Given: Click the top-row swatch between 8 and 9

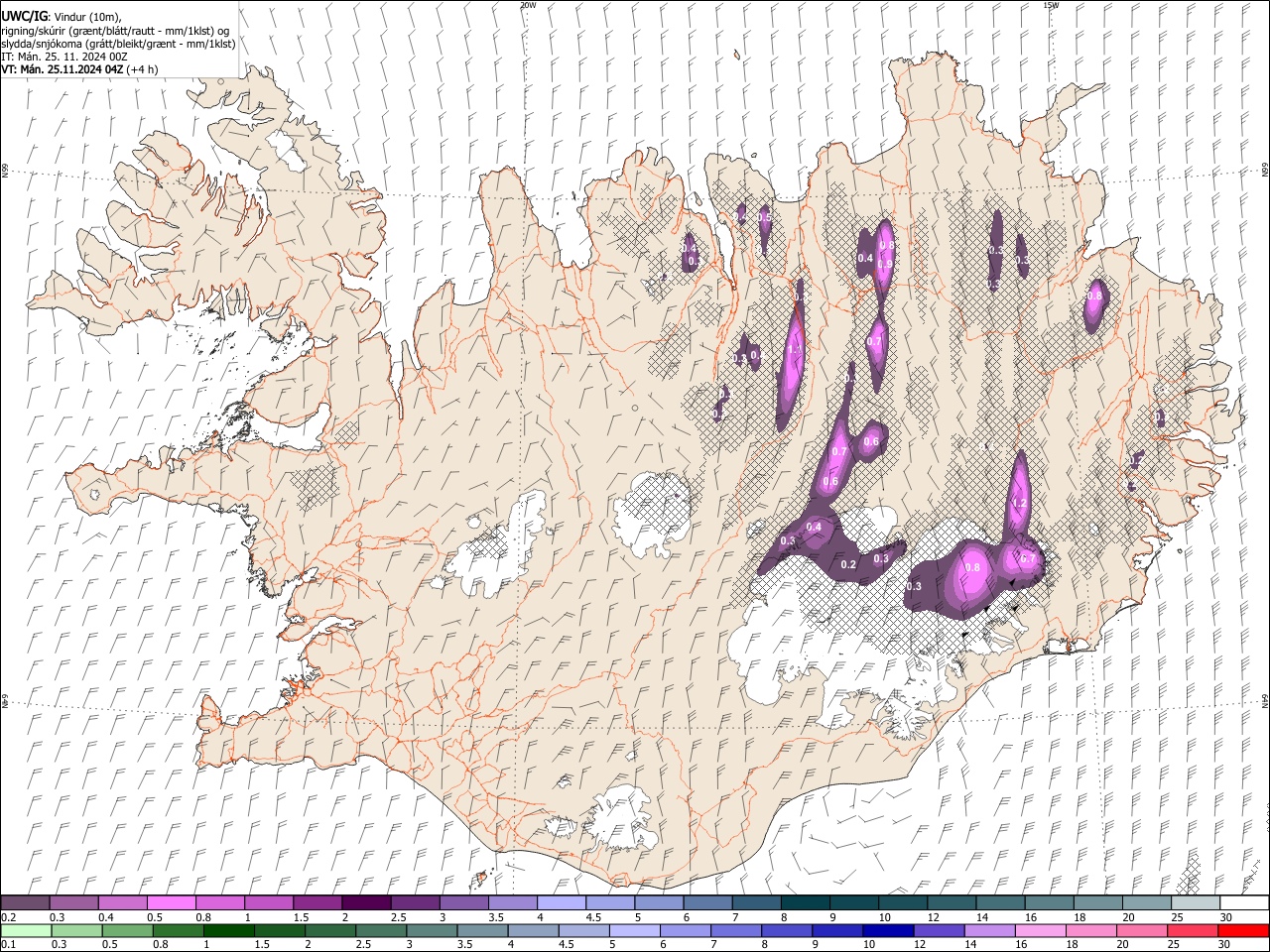Looking at the screenshot, I should pyautogui.click(x=806, y=902).
